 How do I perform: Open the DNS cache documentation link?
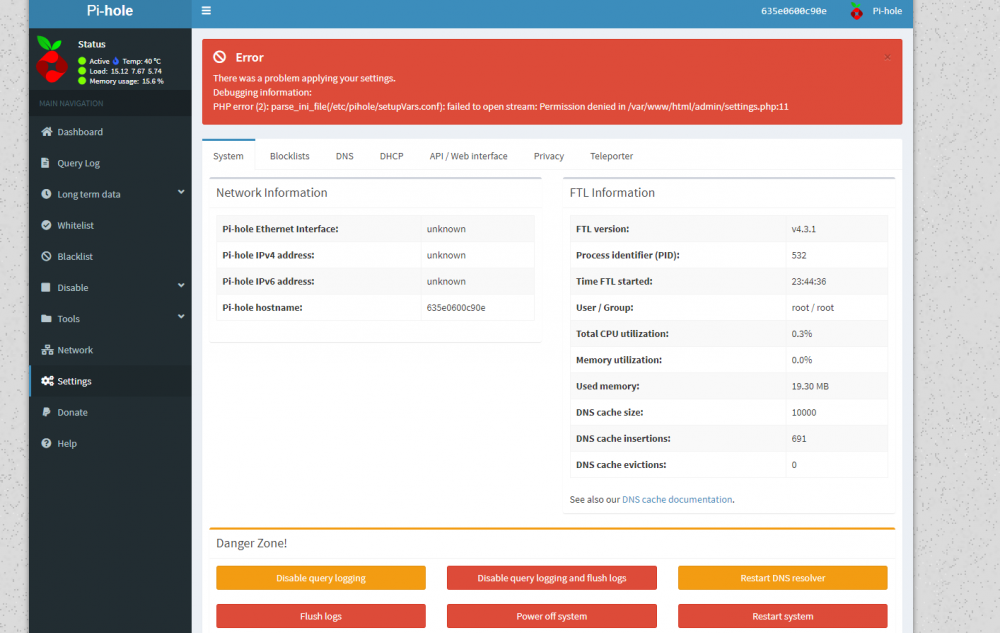click(677, 499)
